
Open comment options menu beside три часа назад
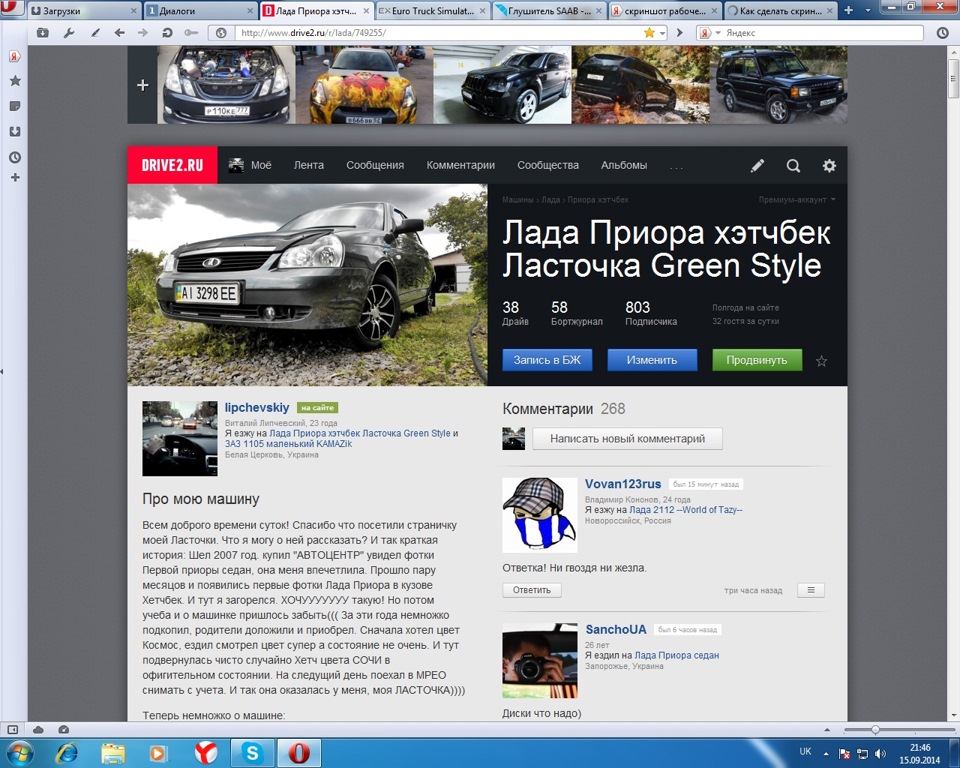[x=811, y=590]
